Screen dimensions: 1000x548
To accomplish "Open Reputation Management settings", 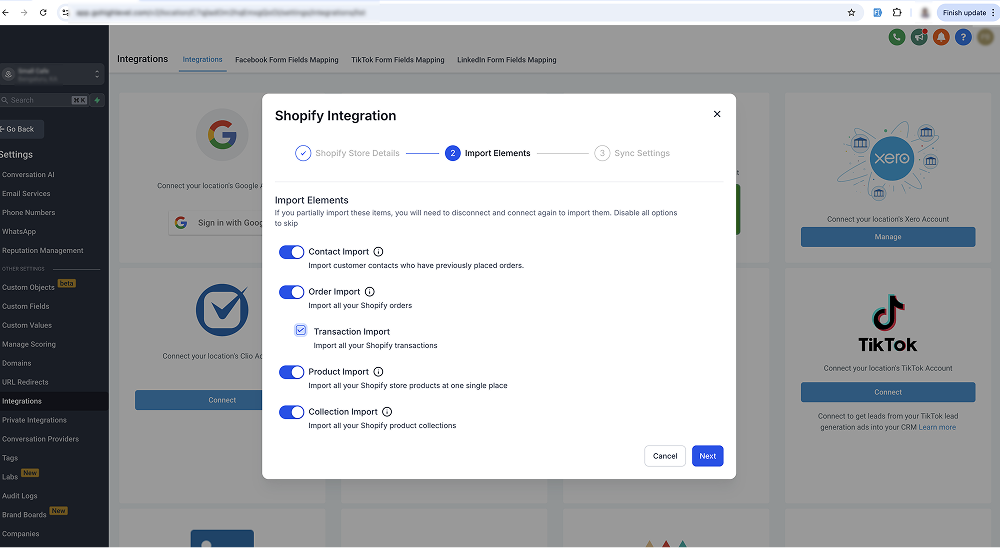I will click(43, 251).
